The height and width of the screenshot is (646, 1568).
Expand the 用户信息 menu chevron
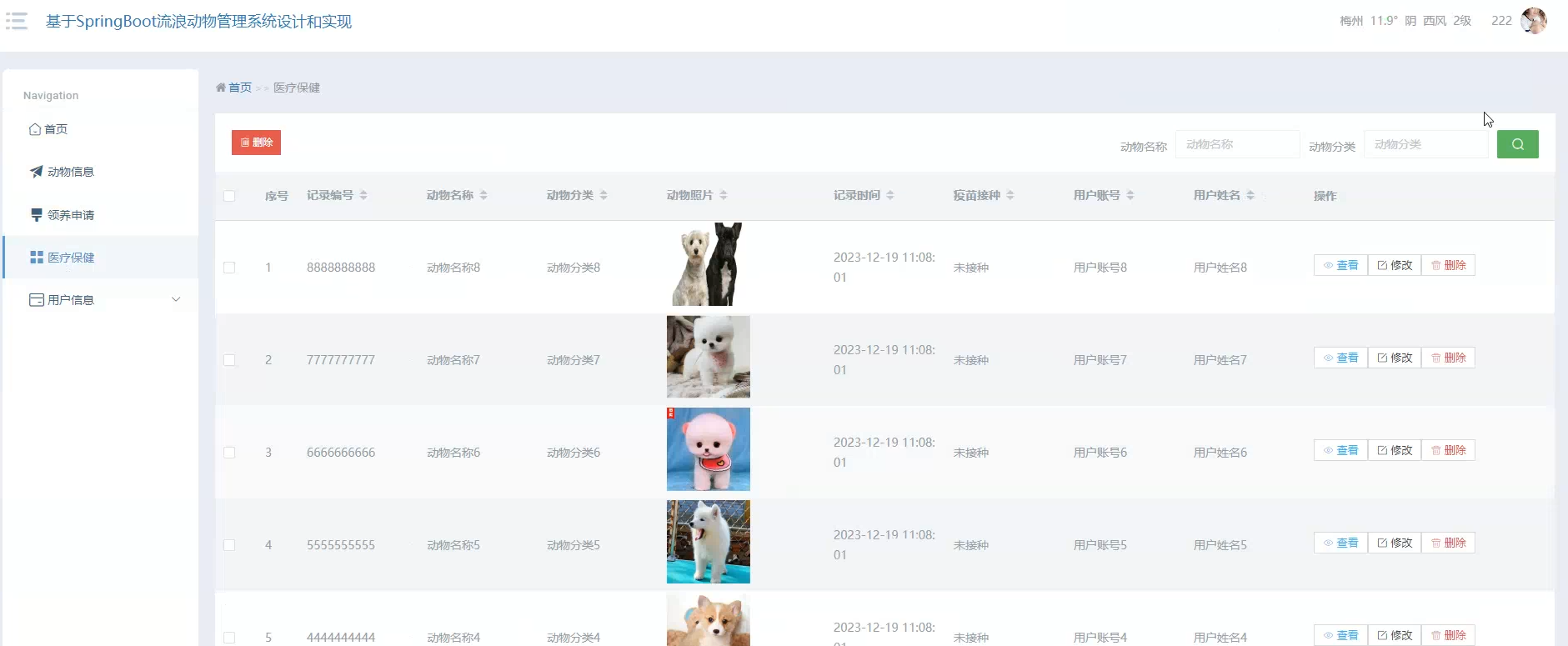[176, 299]
